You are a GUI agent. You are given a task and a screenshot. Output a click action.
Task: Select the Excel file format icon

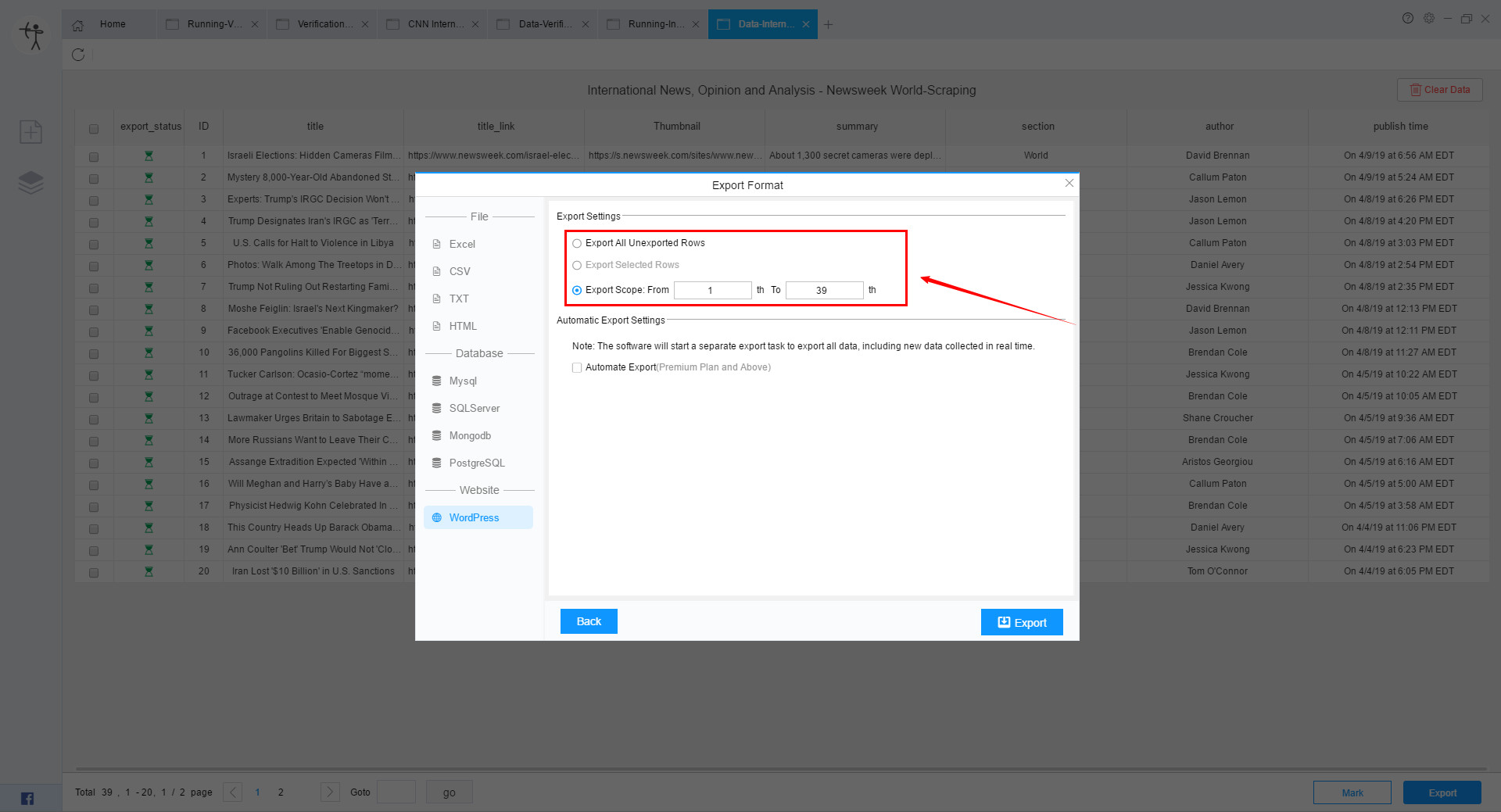click(437, 244)
